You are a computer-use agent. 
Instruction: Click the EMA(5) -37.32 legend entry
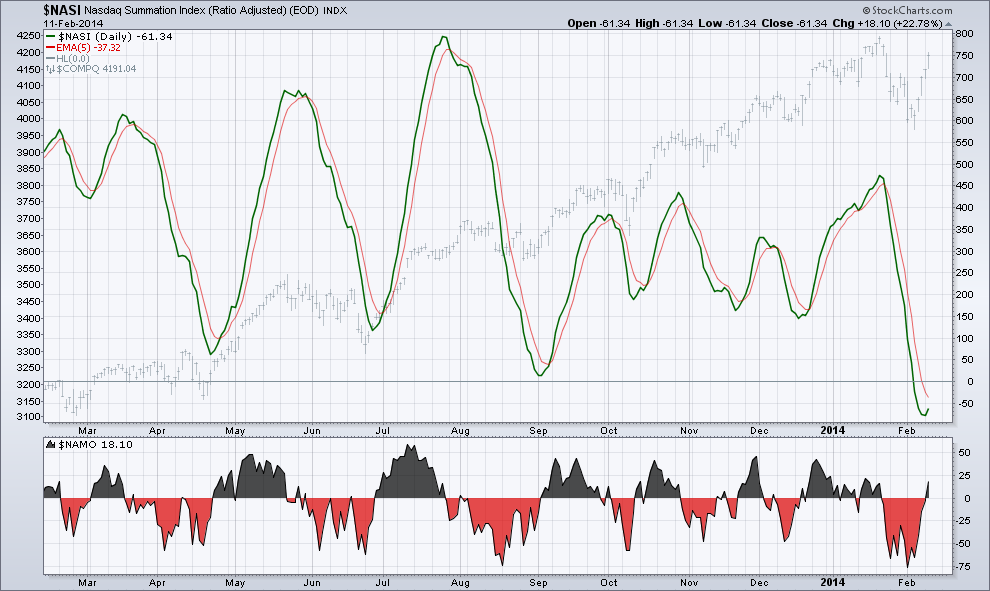click(x=88, y=47)
